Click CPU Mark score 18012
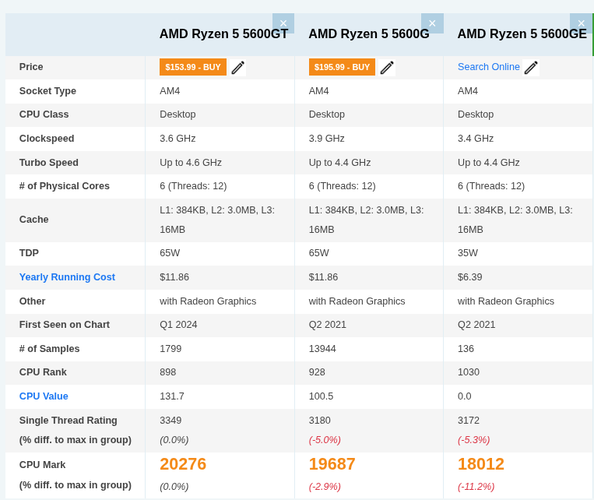This screenshot has width=594, height=500. (x=481, y=464)
